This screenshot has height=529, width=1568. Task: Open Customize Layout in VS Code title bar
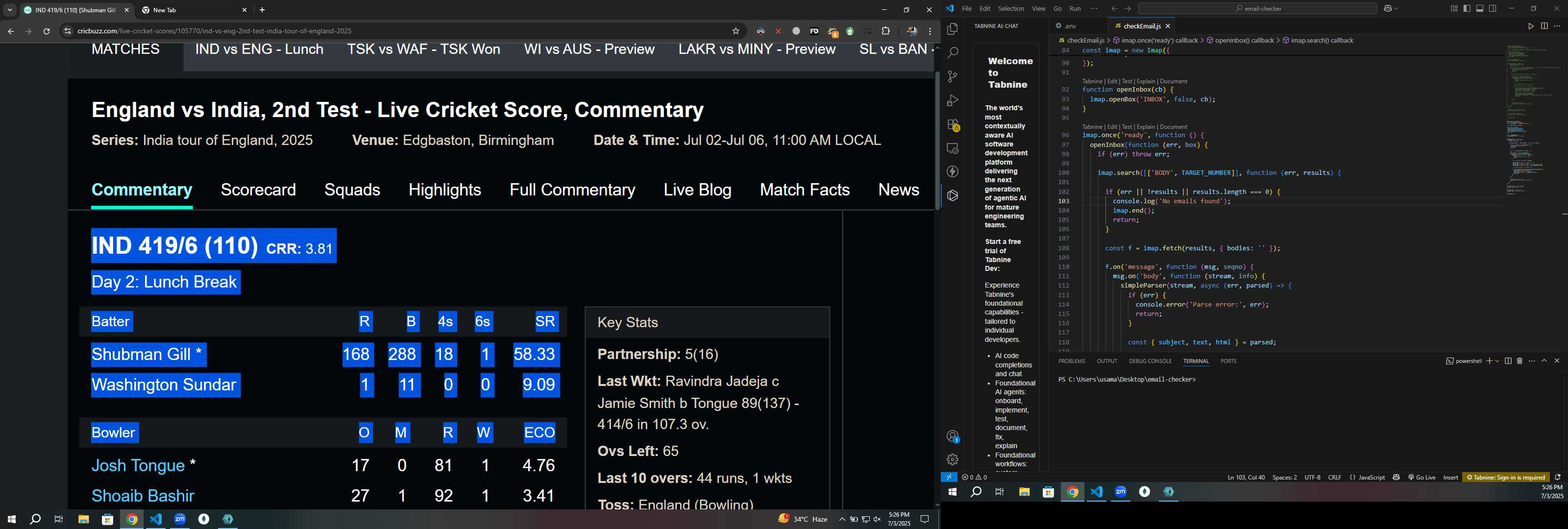click(x=1454, y=8)
